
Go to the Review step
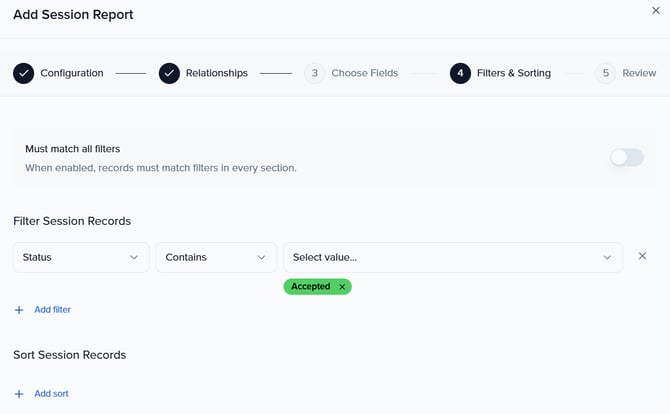click(x=639, y=73)
